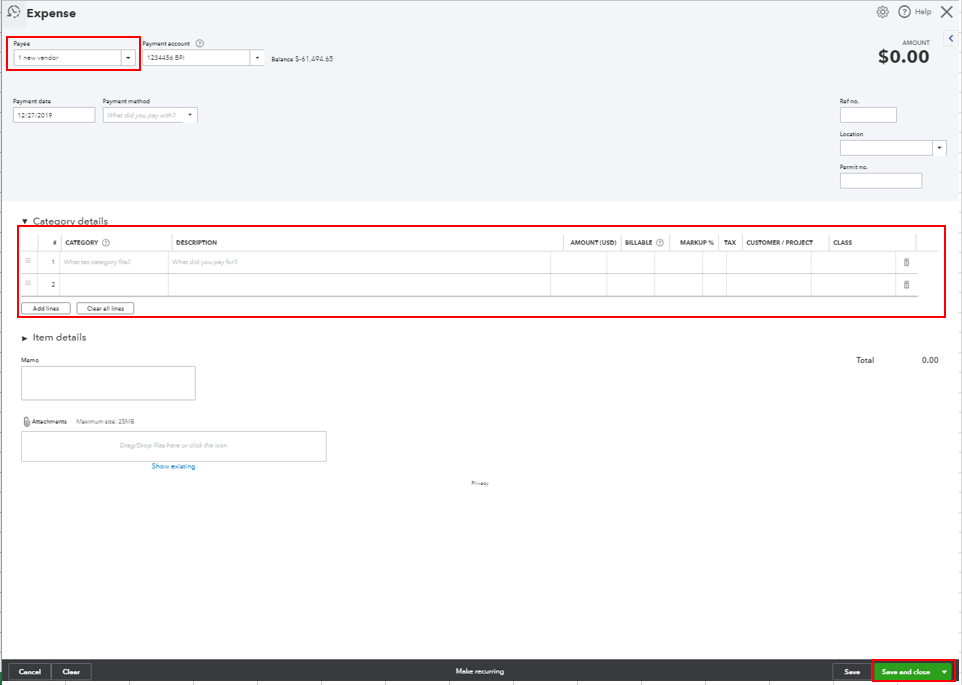962x685 pixels.
Task: Click the Clear button in footer
Action: (x=71, y=672)
